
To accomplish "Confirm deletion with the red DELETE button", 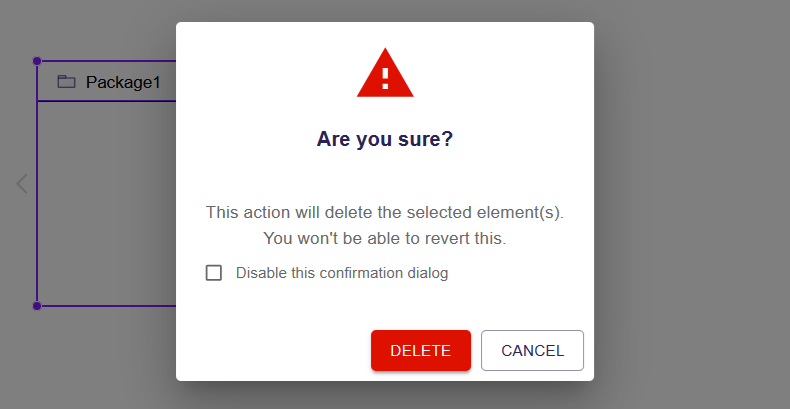I will point(420,351).
